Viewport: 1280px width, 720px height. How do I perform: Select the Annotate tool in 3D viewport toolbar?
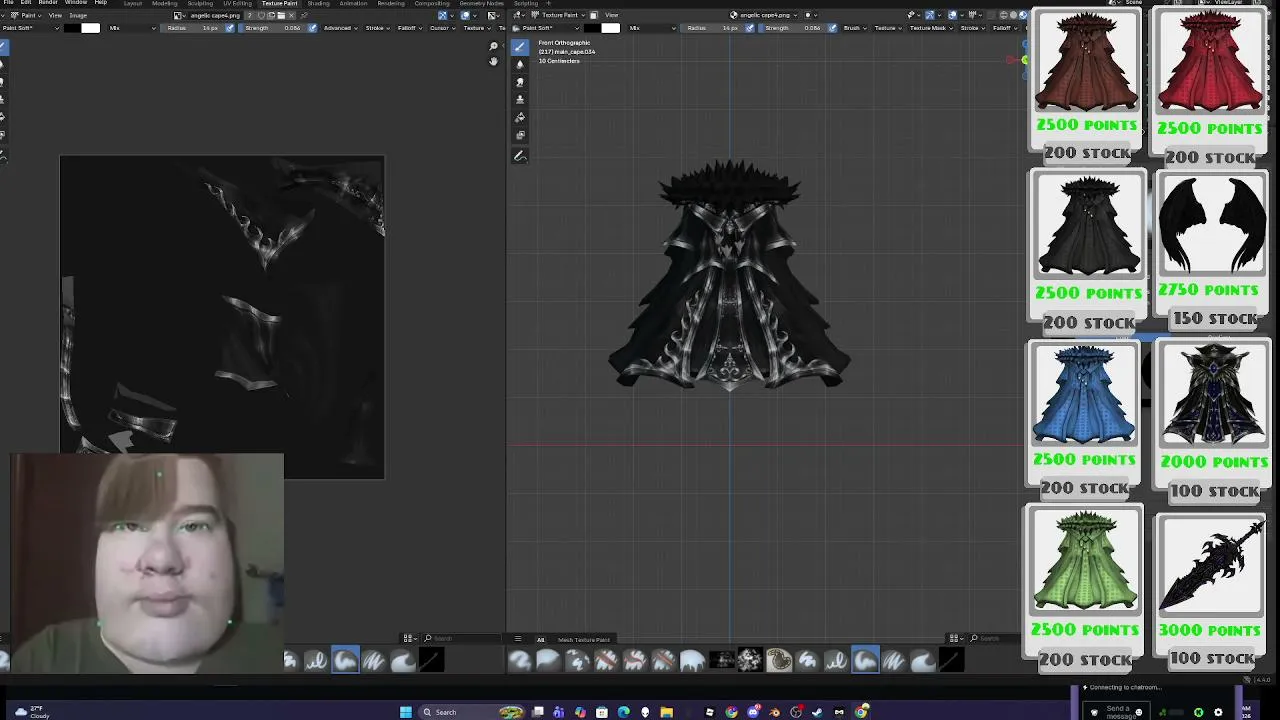tap(520, 157)
